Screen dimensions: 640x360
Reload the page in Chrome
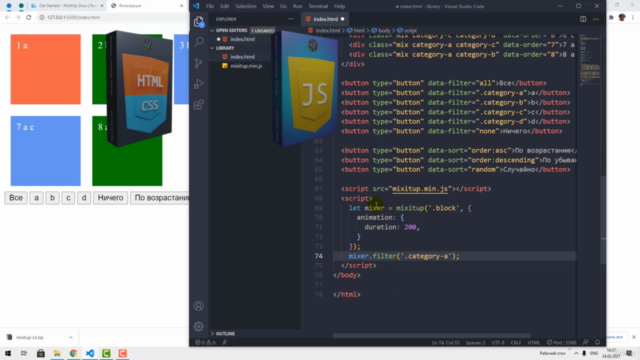click(29, 17)
